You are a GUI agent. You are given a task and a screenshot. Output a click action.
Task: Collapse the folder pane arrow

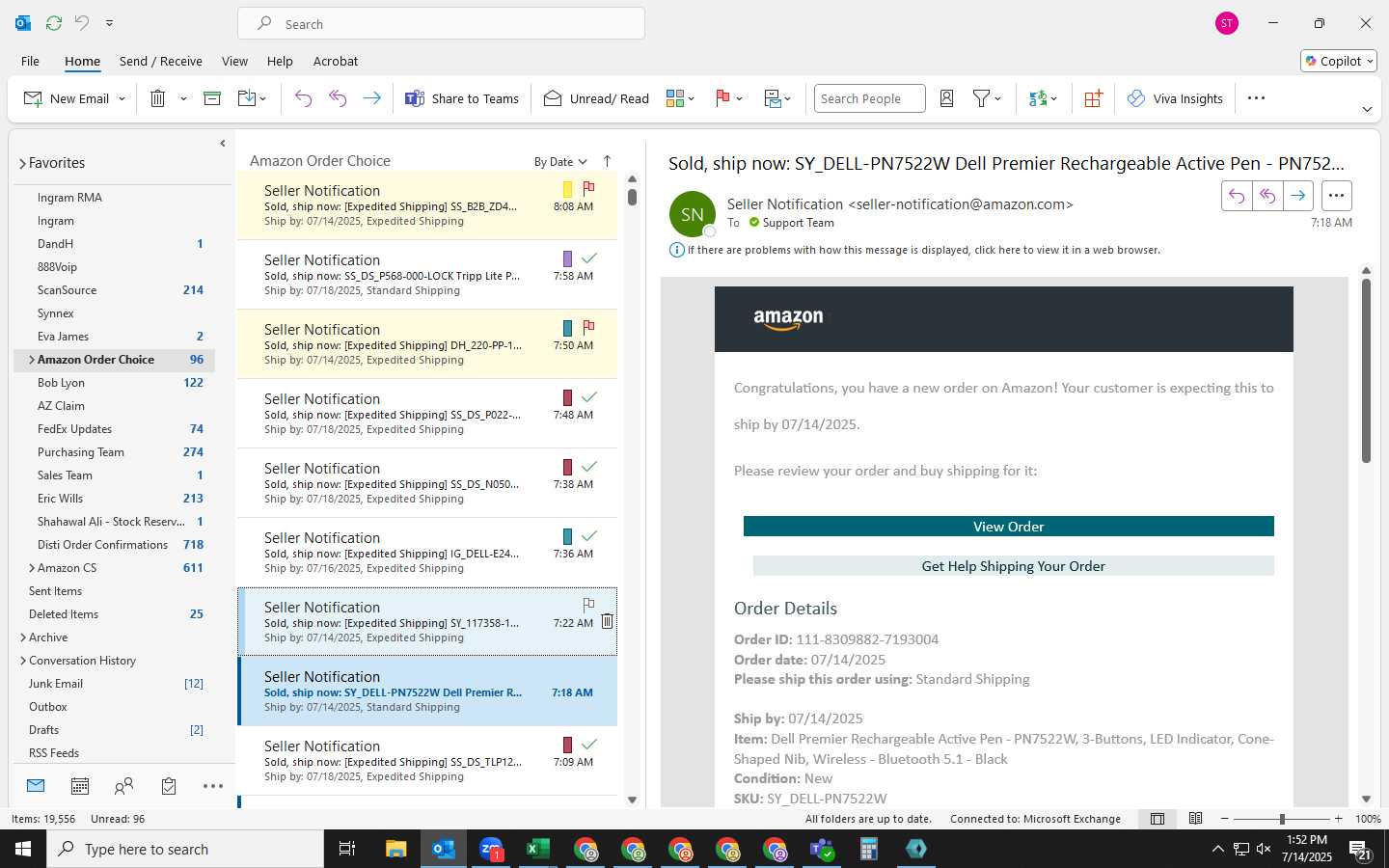(223, 144)
